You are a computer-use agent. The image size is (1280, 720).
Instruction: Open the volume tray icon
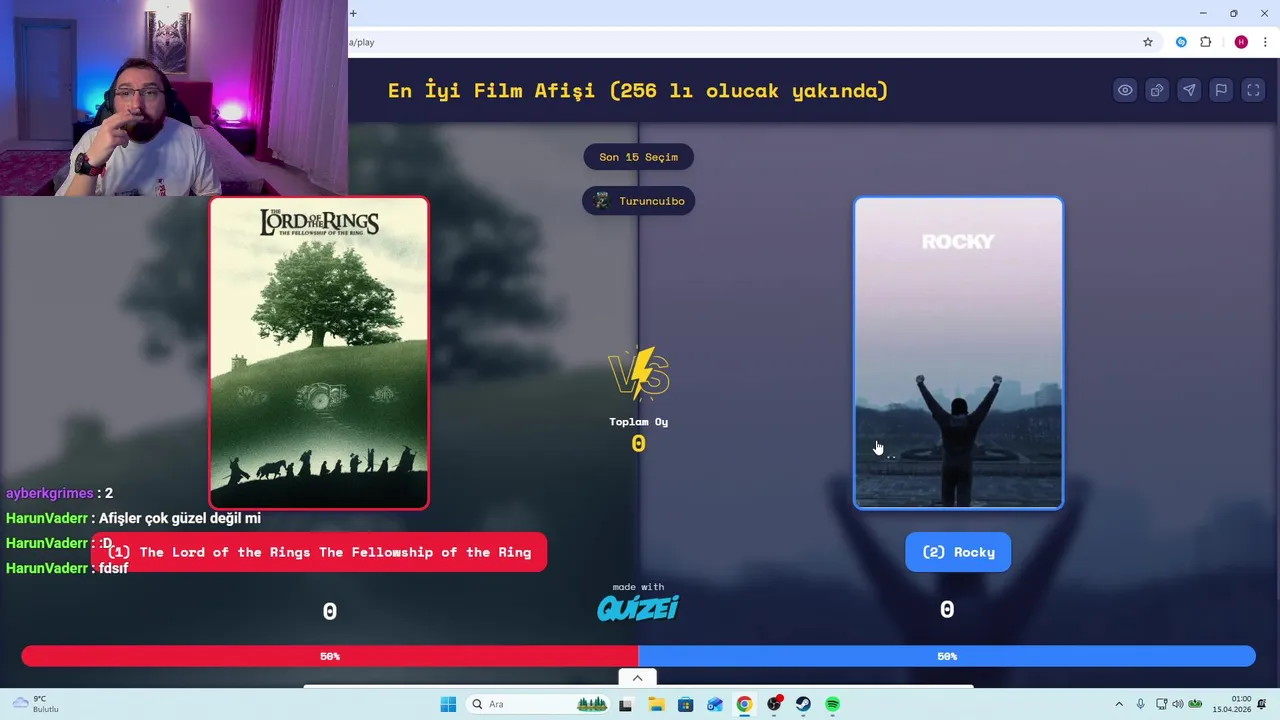(x=1177, y=704)
